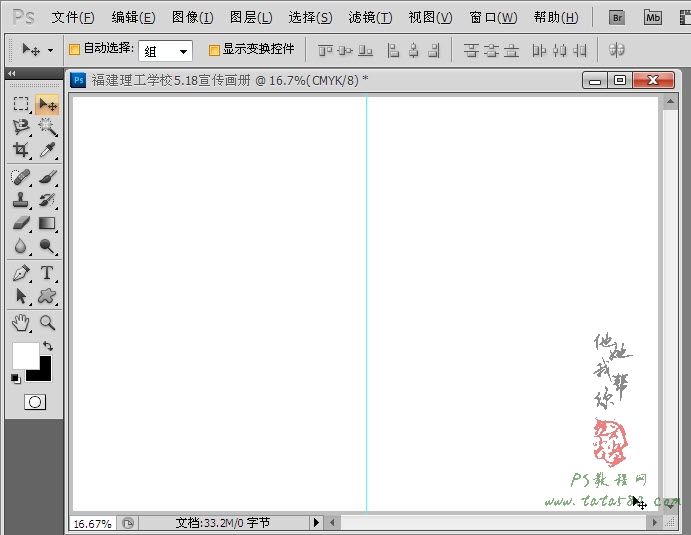This screenshot has height=535, width=691.
Task: Open the 帮助(H) menu
Action: coord(556,18)
